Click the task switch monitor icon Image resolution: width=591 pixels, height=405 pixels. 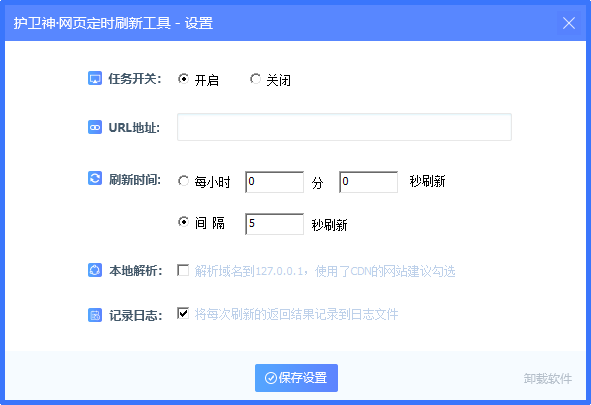tap(95, 78)
